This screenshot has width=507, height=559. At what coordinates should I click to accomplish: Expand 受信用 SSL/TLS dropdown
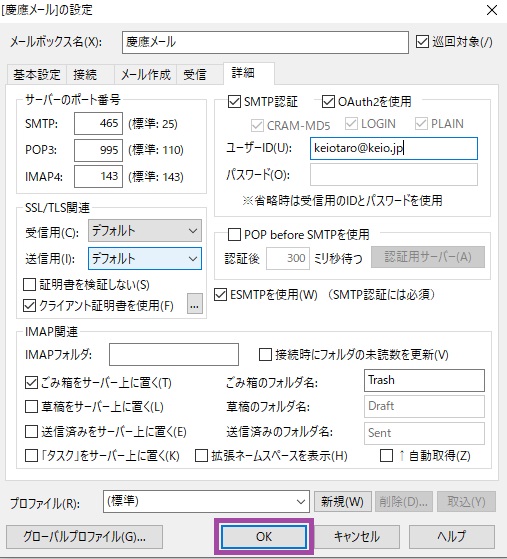click(x=145, y=231)
